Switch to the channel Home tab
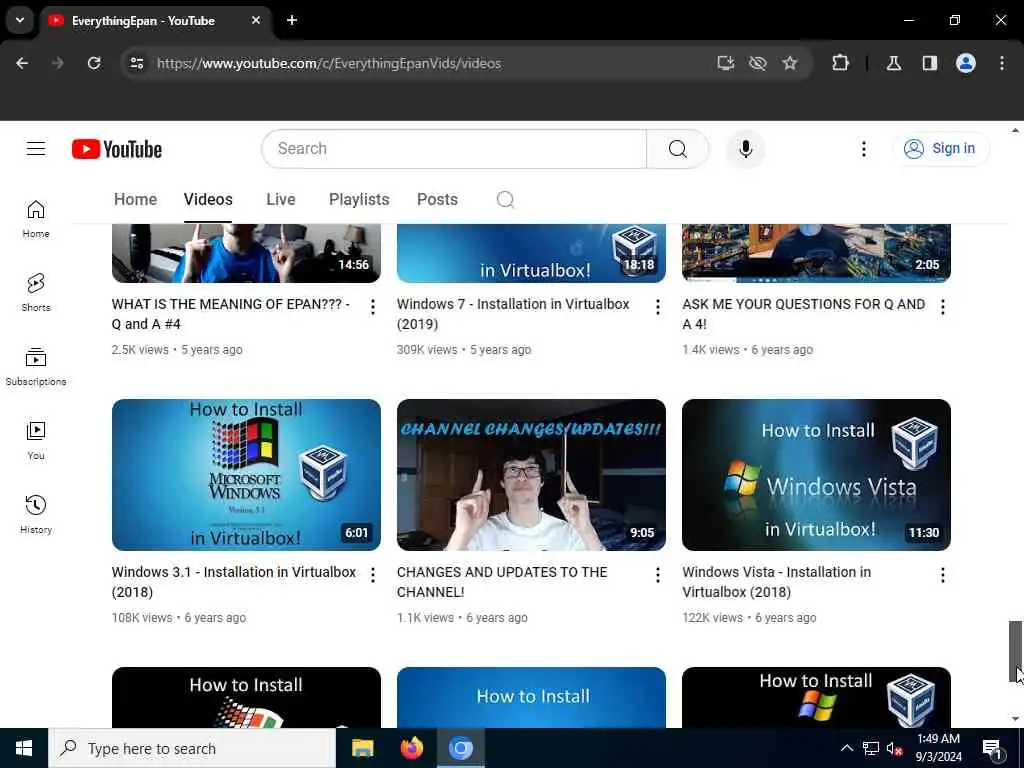Image resolution: width=1024 pixels, height=768 pixels. point(135,199)
